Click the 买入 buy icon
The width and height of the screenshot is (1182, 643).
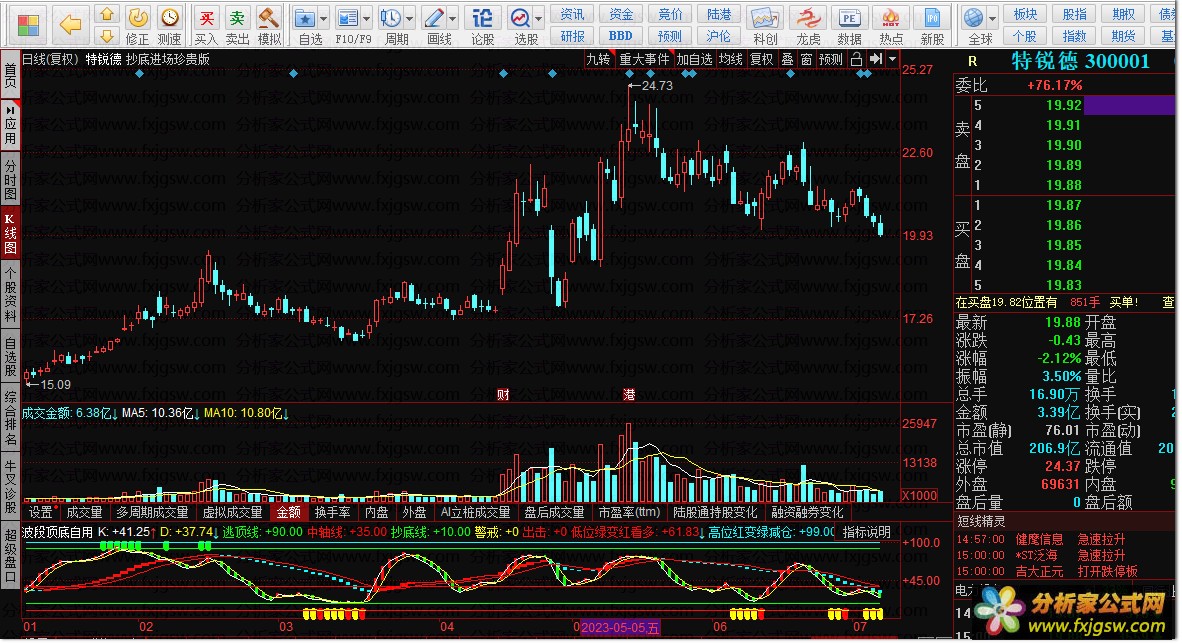pos(206,25)
